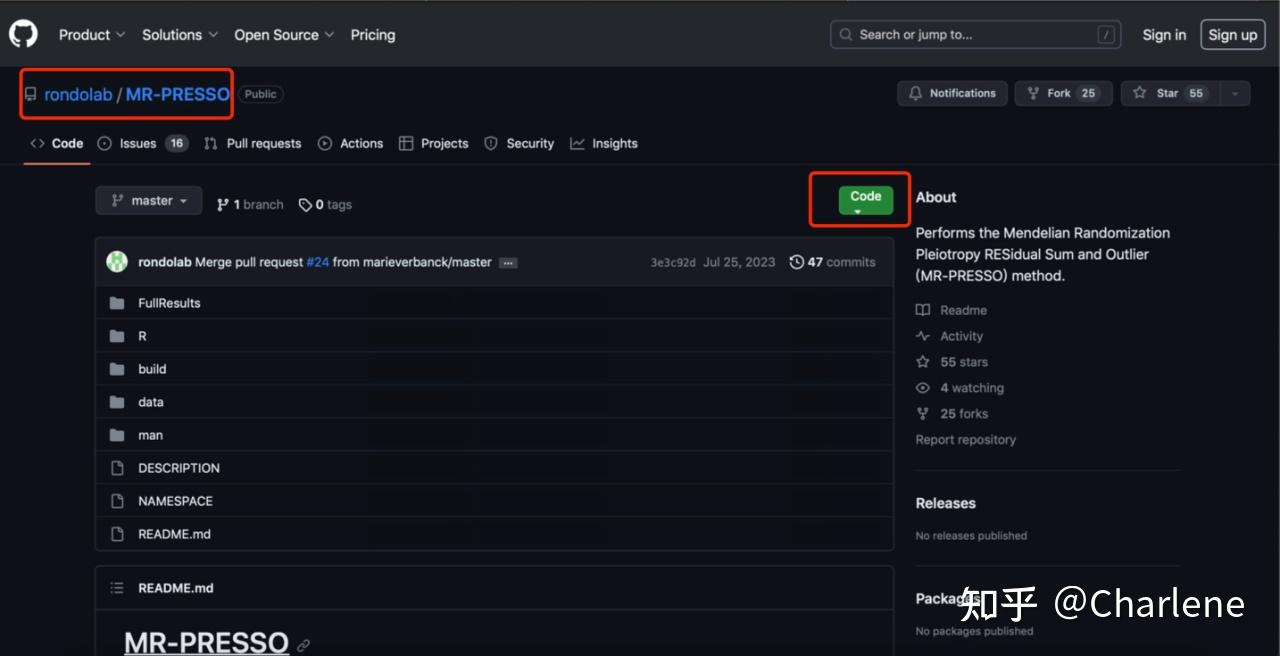Click the commits history clock icon

[x=796, y=262]
